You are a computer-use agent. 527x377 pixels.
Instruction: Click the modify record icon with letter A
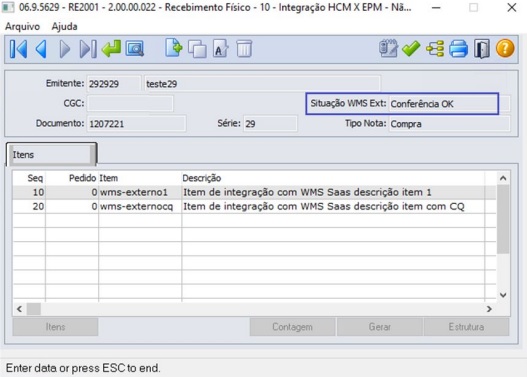click(220, 48)
